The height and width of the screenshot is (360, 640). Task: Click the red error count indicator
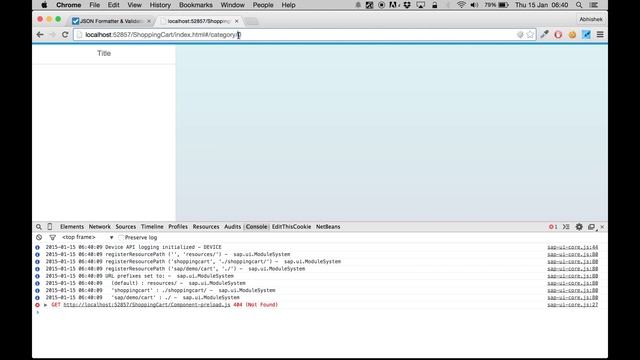point(553,227)
